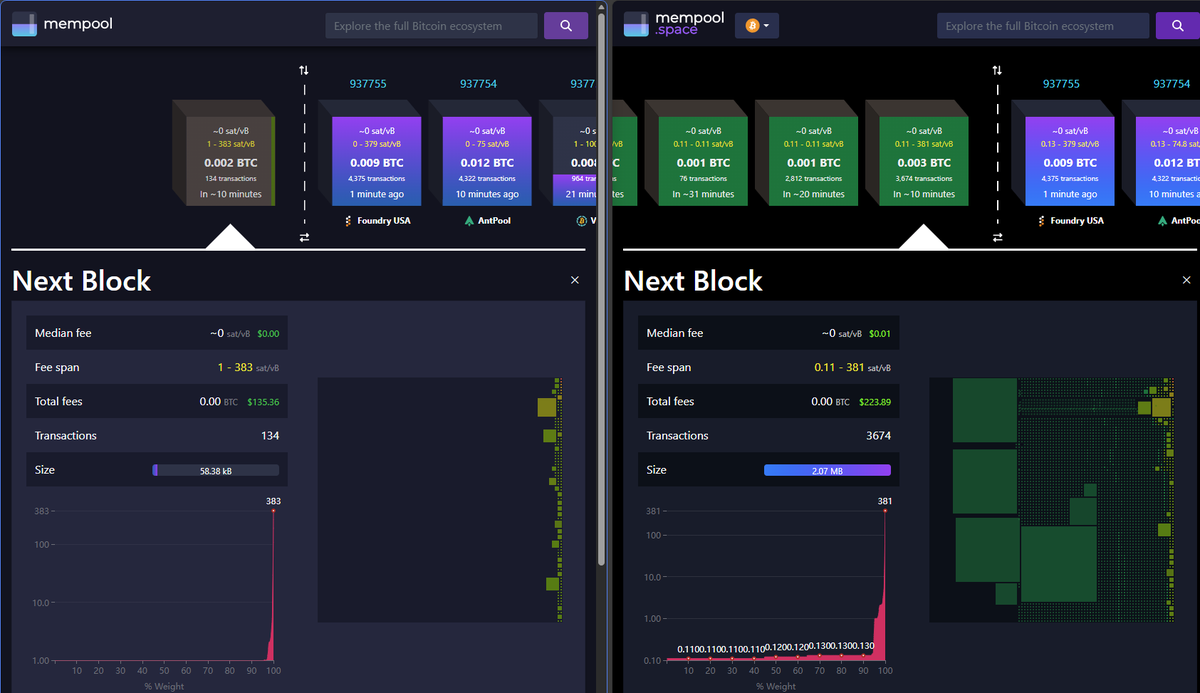Click the up-down arrows icon atop left divider
Viewport: 1200px width, 693px height.
coord(304,70)
